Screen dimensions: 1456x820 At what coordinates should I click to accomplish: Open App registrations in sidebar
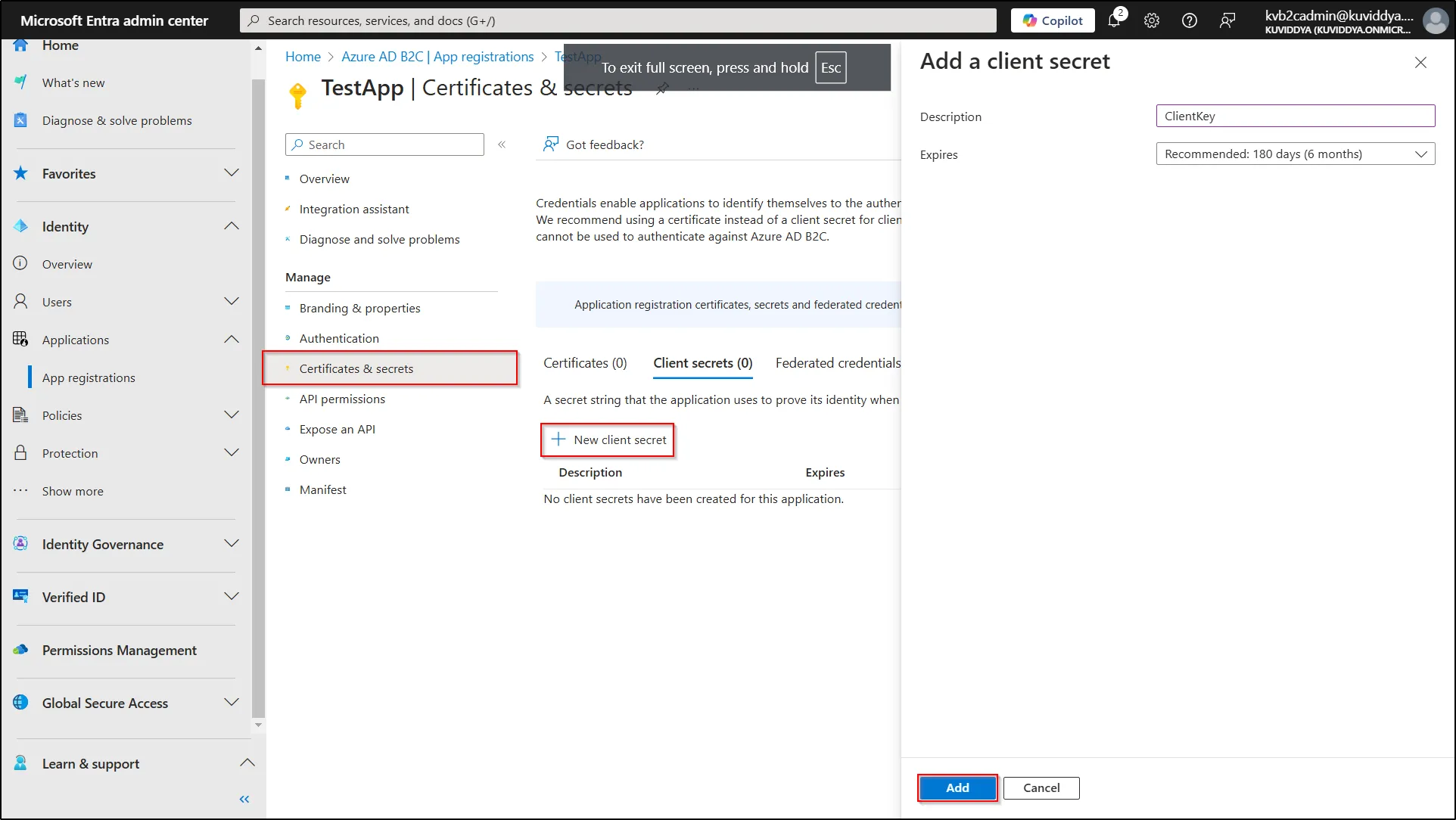pyautogui.click(x=89, y=377)
